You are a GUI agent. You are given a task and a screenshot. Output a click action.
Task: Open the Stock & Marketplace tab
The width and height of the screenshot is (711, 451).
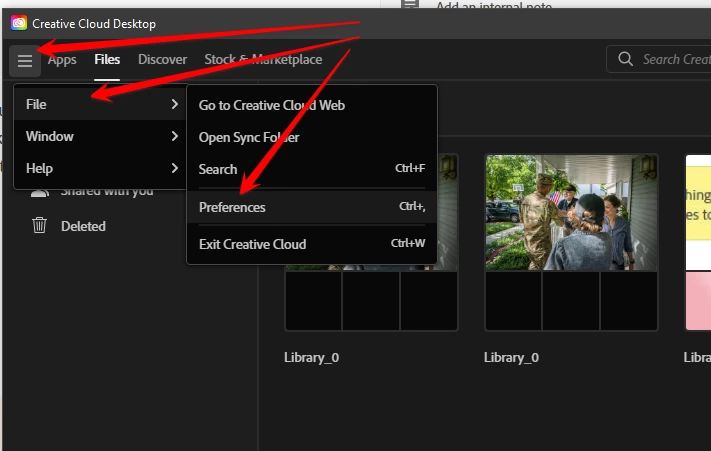pyautogui.click(x=263, y=59)
